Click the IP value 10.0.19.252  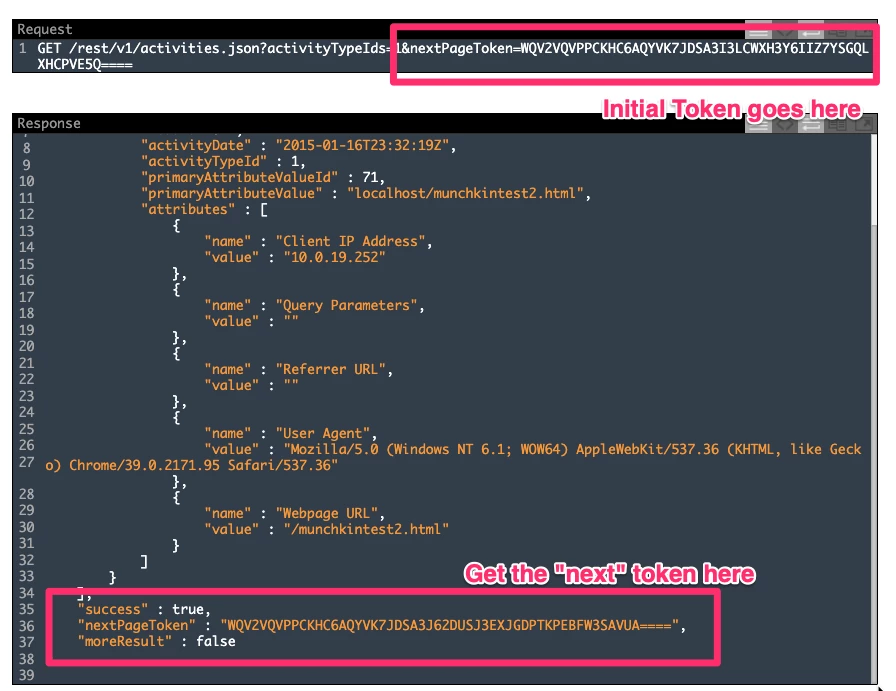(335, 257)
